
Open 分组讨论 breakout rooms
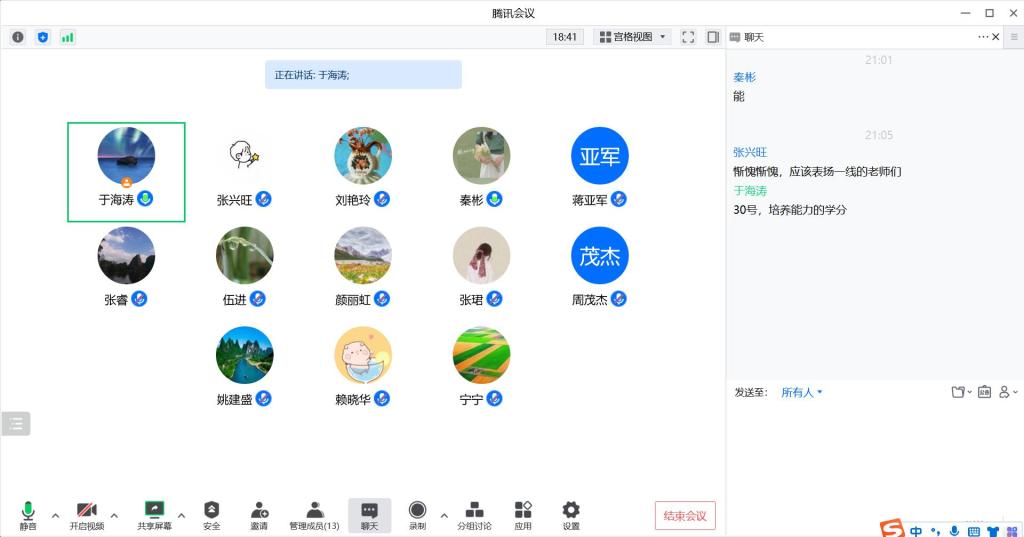(x=474, y=514)
